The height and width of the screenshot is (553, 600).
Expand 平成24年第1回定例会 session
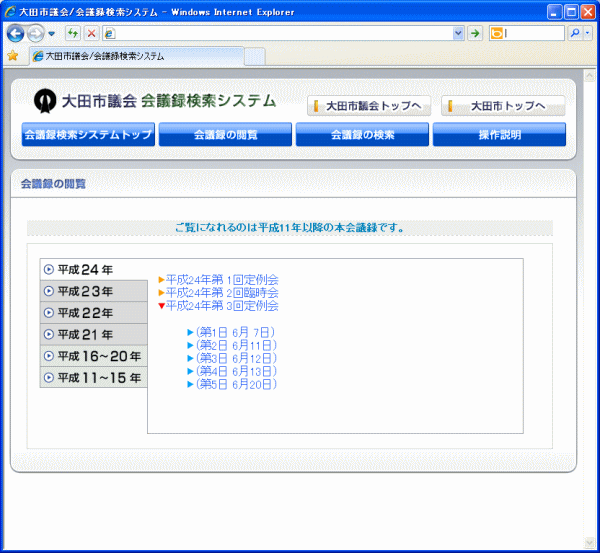[218, 280]
